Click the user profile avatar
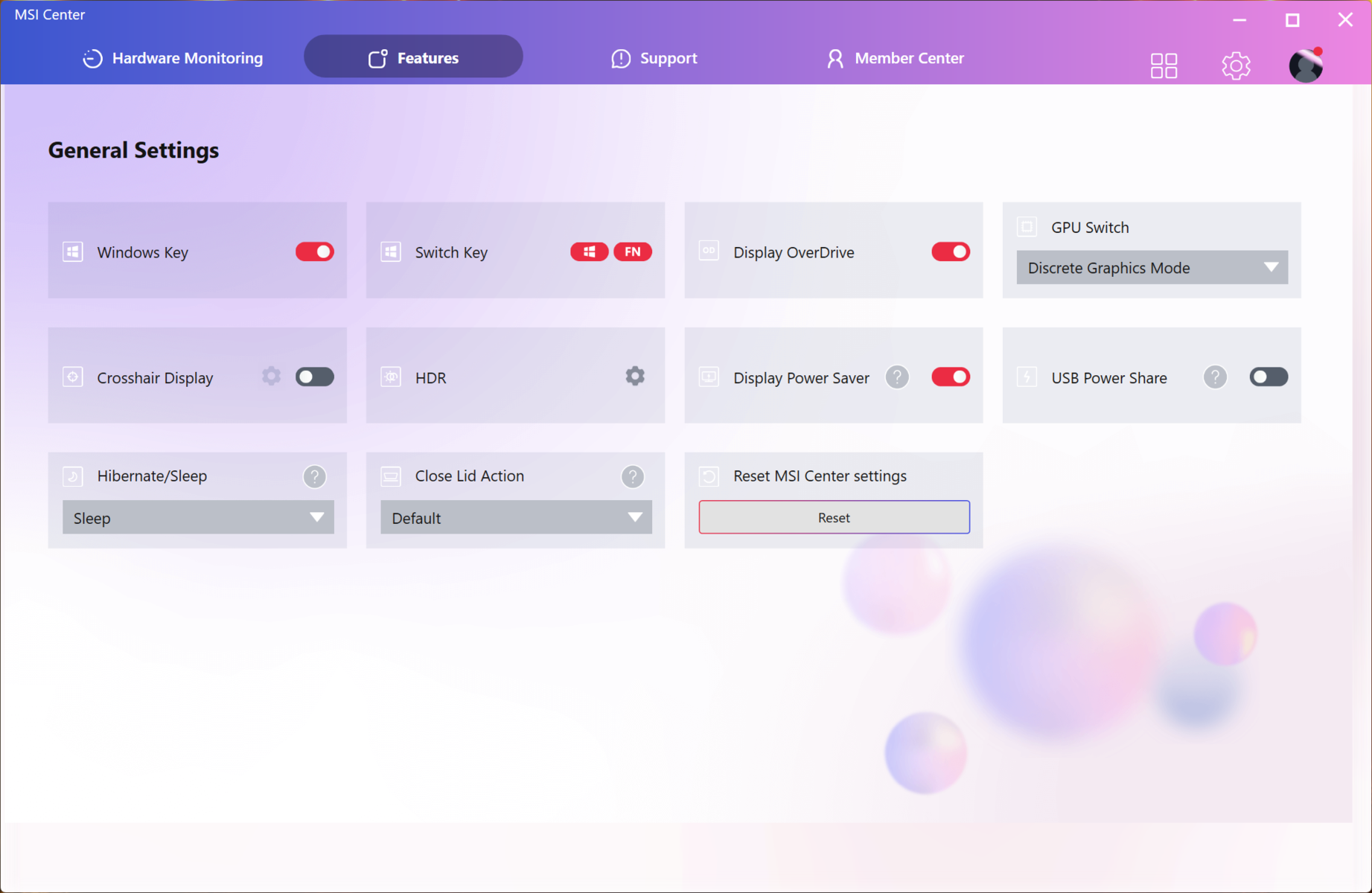 (1306, 65)
